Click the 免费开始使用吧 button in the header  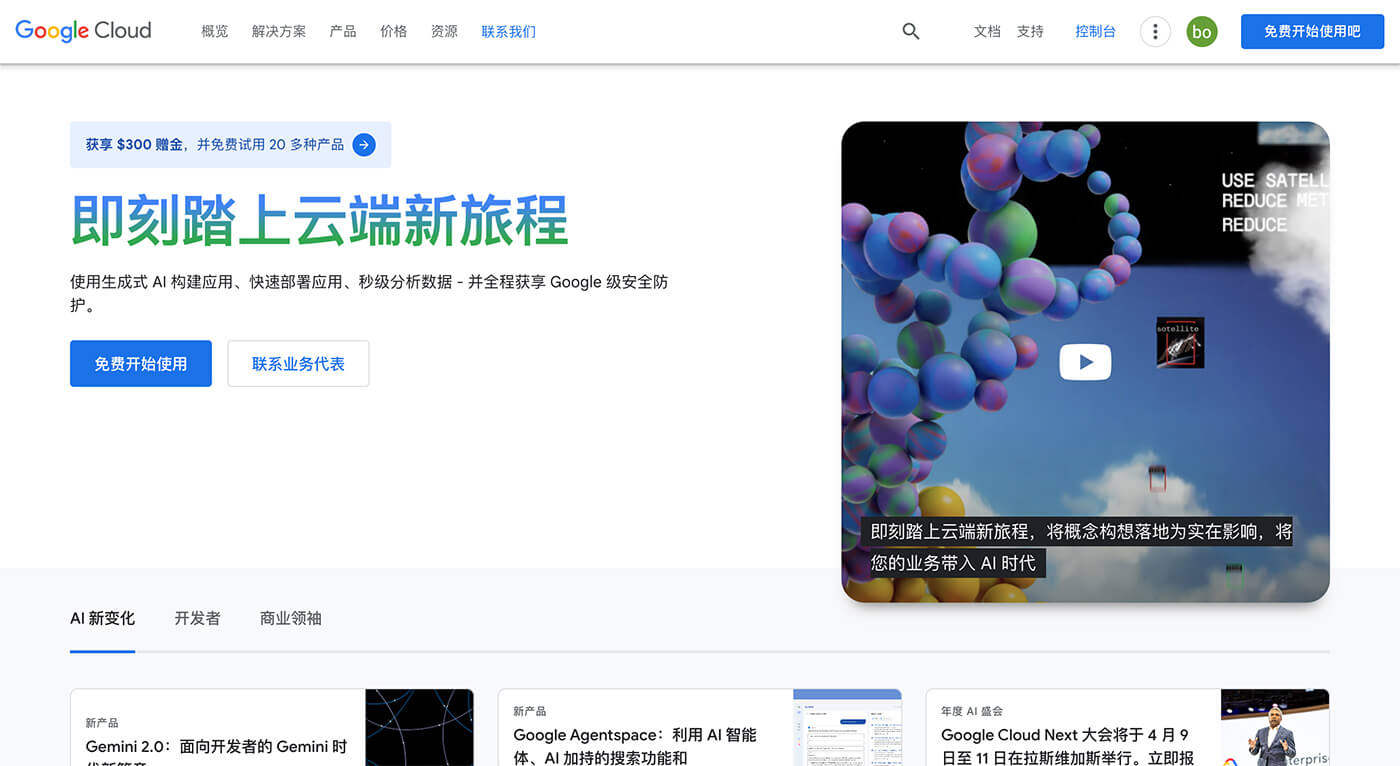[1312, 32]
